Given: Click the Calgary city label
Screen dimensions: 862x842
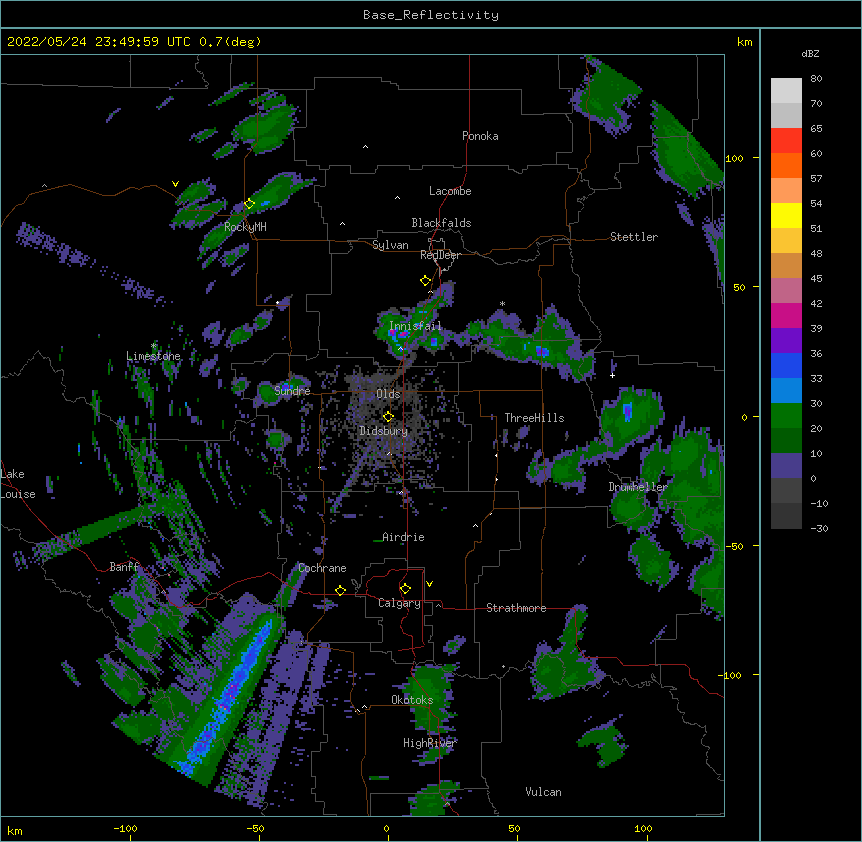Looking at the screenshot, I should (399, 603).
